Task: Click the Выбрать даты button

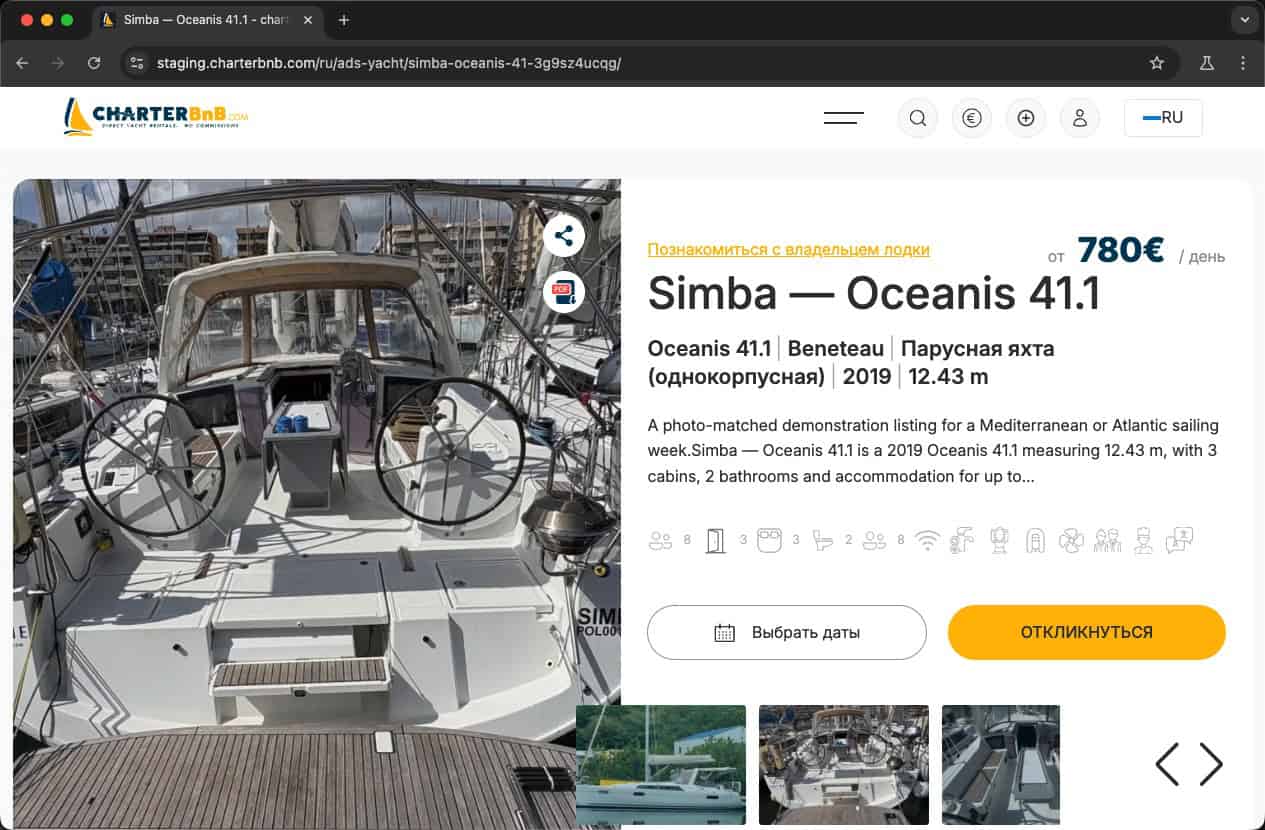Action: [x=787, y=632]
